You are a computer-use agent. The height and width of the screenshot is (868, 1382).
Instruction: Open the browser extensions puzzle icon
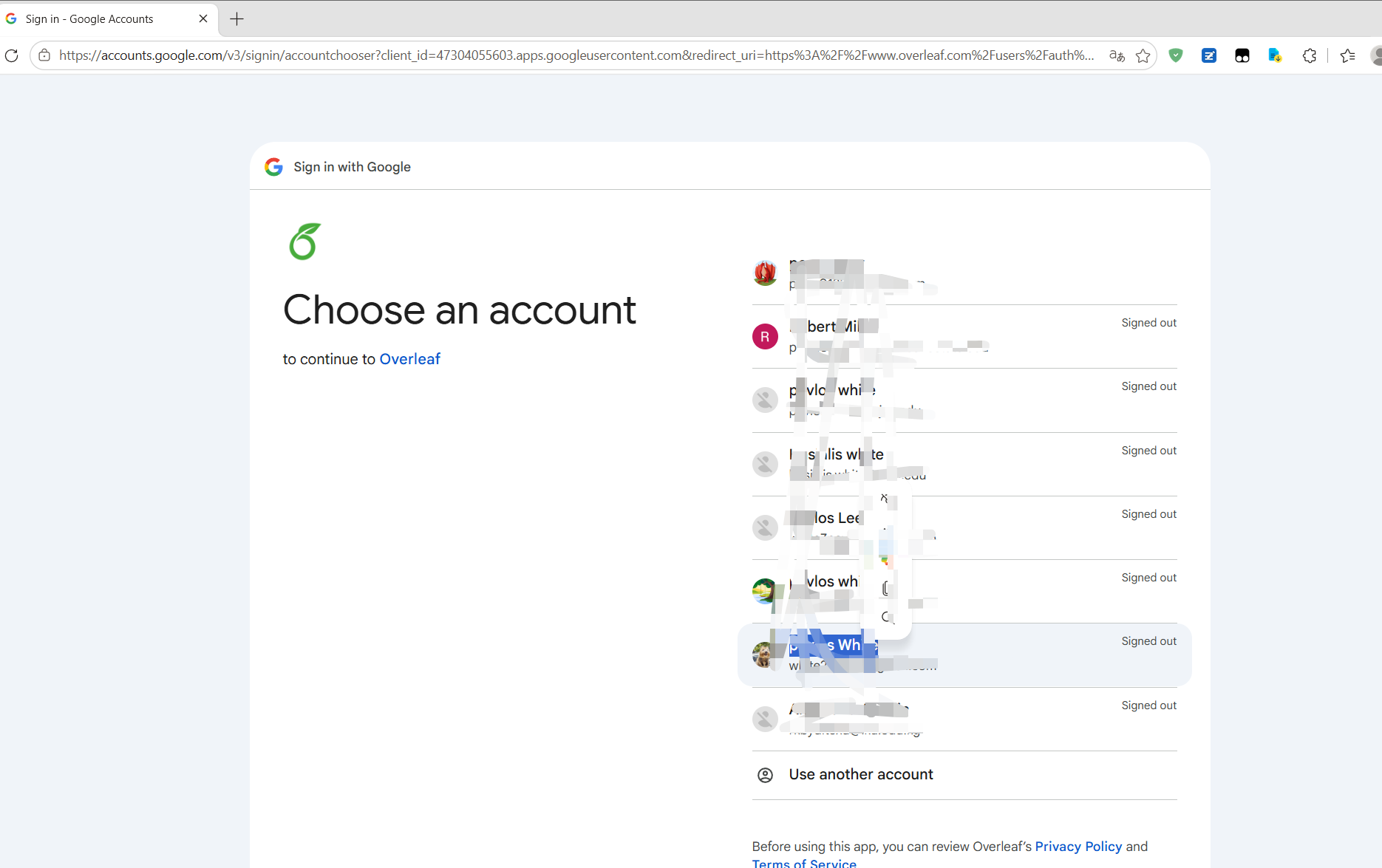(1310, 55)
